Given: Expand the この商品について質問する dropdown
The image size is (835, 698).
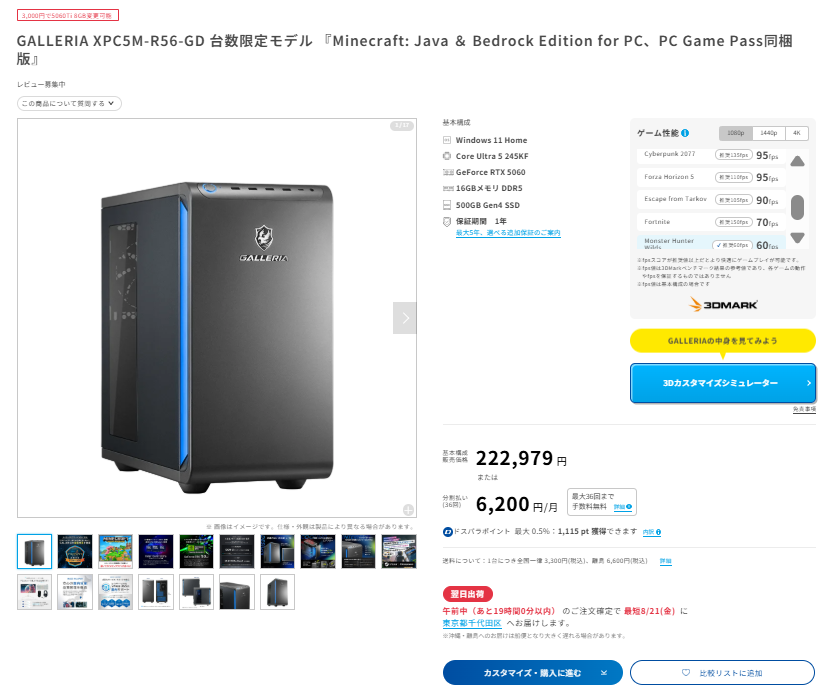Looking at the screenshot, I should [69, 103].
